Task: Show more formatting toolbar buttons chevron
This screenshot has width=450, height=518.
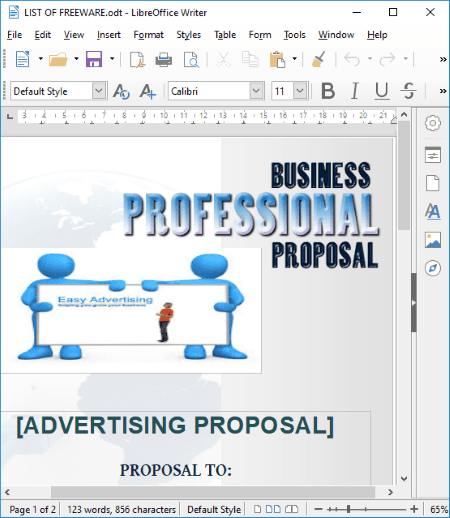Action: click(x=443, y=91)
